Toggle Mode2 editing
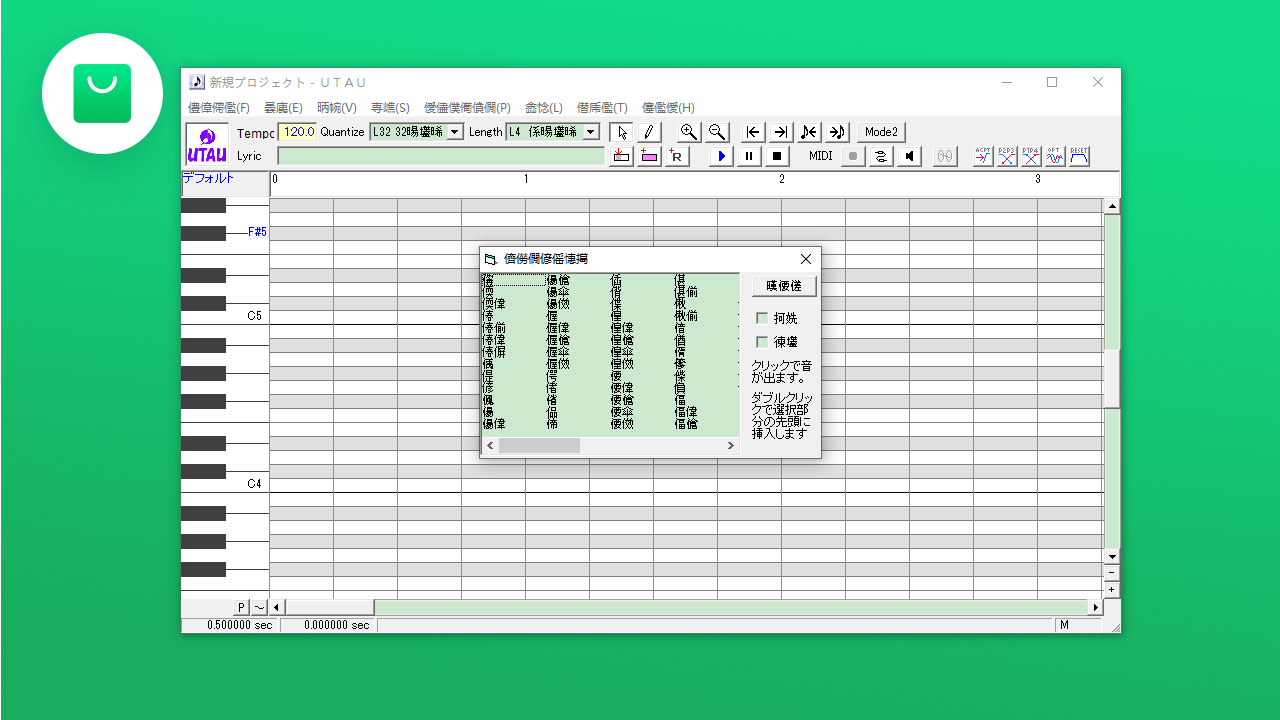Viewport: 1280px width, 720px height. [880, 132]
